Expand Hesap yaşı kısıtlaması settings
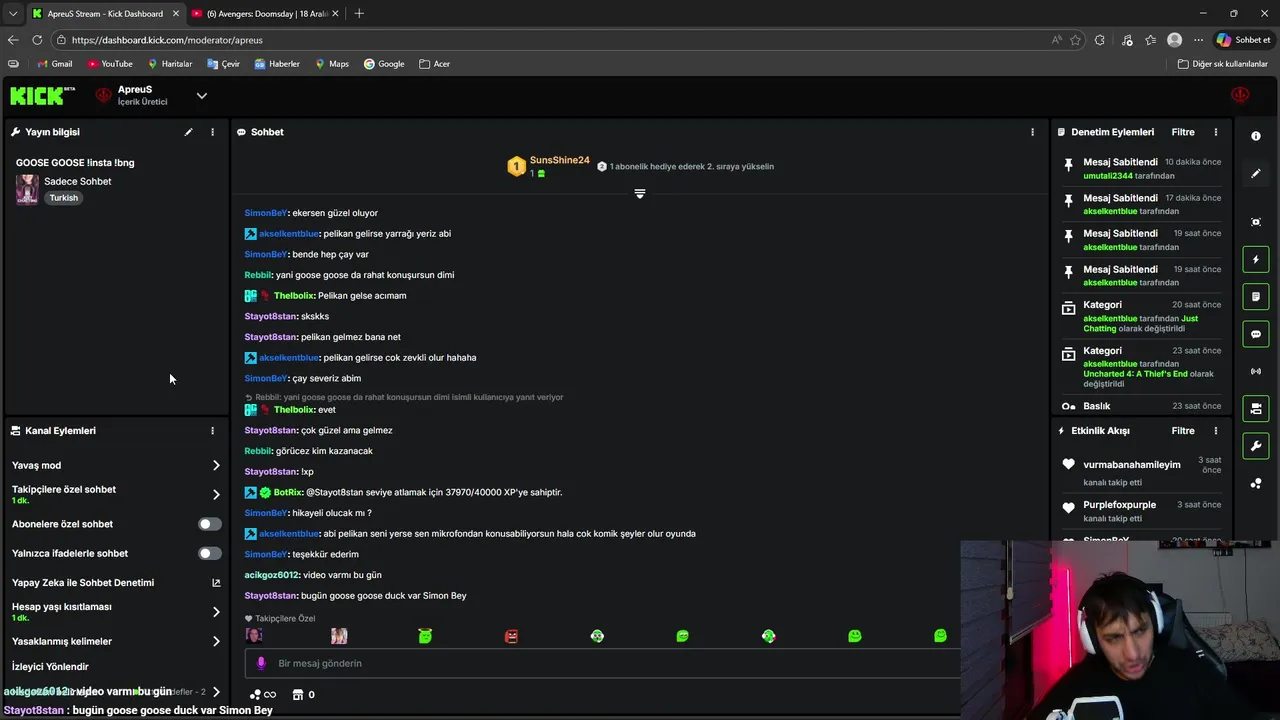Viewport: 1280px width, 720px height. pos(216,612)
